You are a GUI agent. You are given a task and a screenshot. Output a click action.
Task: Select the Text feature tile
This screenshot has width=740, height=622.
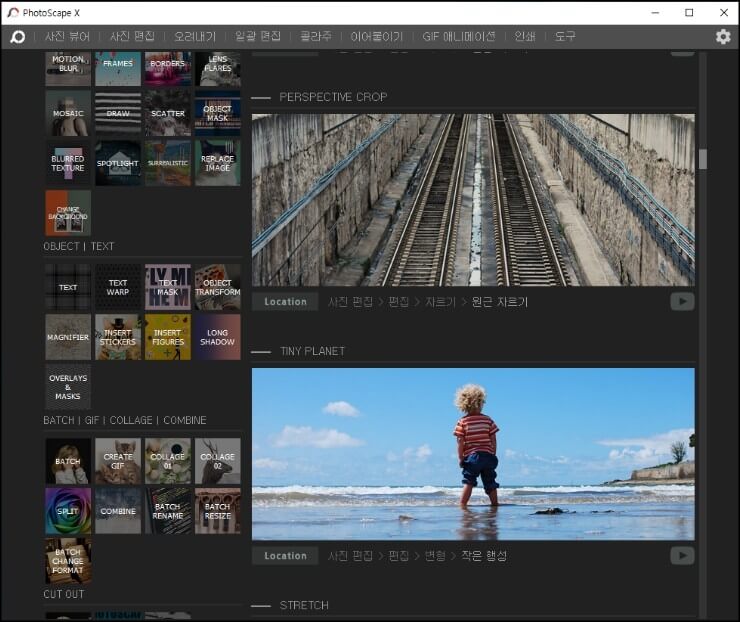pyautogui.click(x=68, y=287)
